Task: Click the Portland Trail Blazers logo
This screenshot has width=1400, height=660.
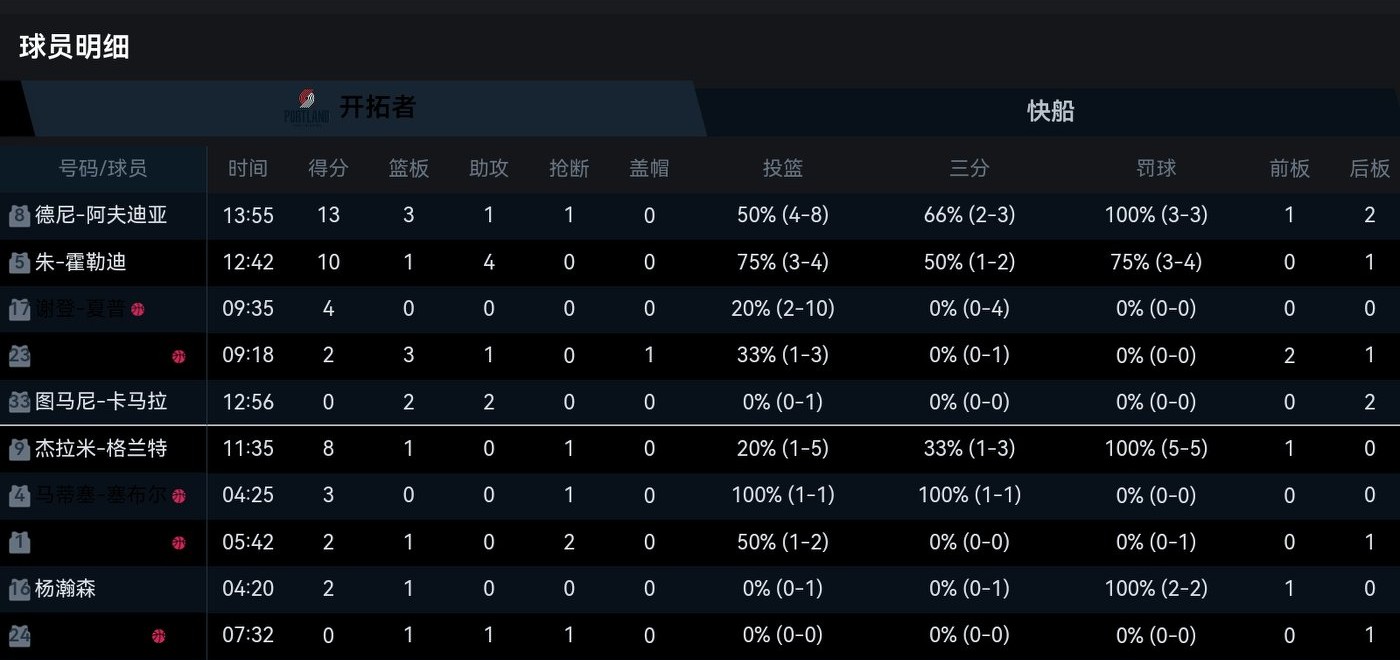Action: (x=306, y=107)
